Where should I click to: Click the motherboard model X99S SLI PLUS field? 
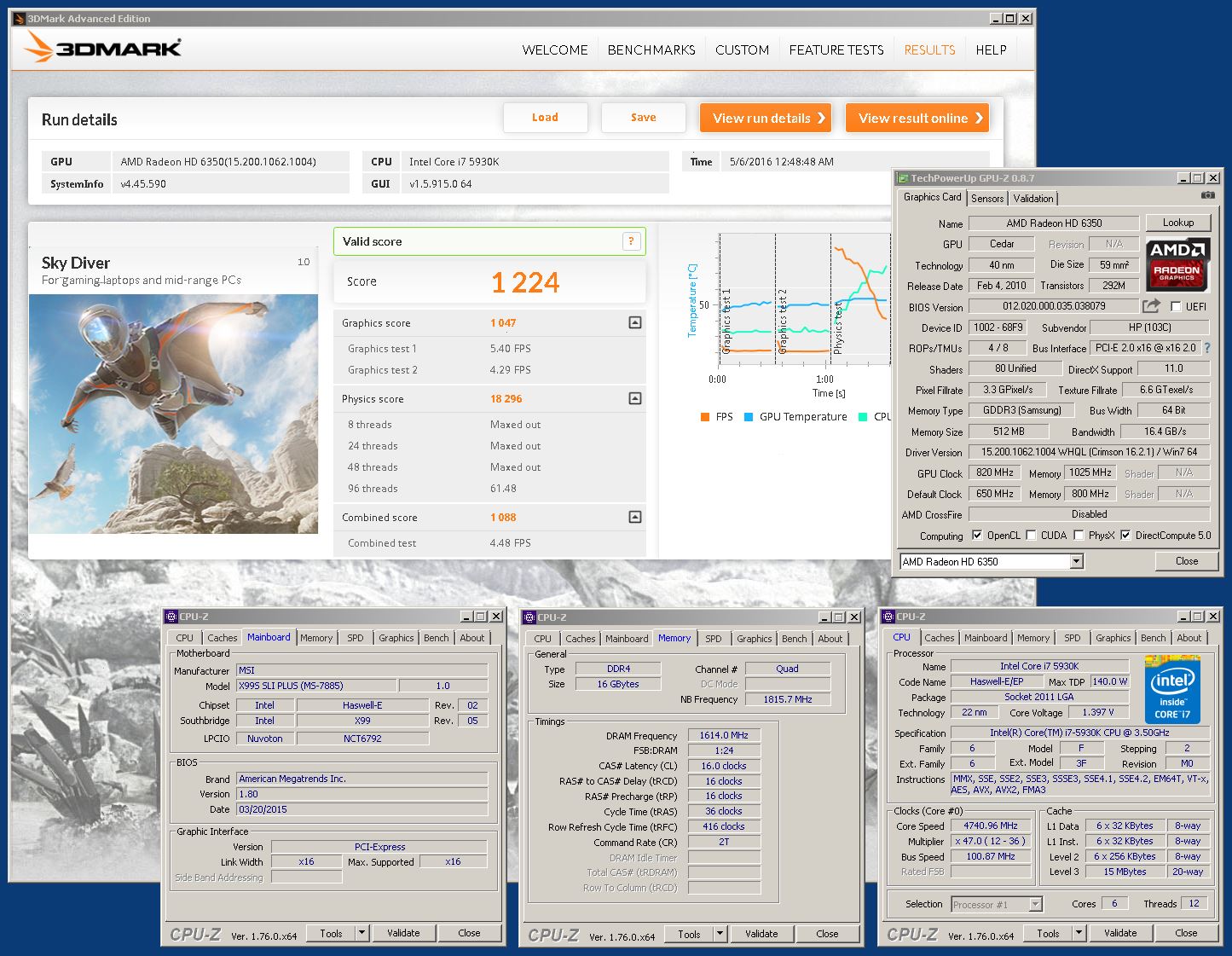point(316,686)
